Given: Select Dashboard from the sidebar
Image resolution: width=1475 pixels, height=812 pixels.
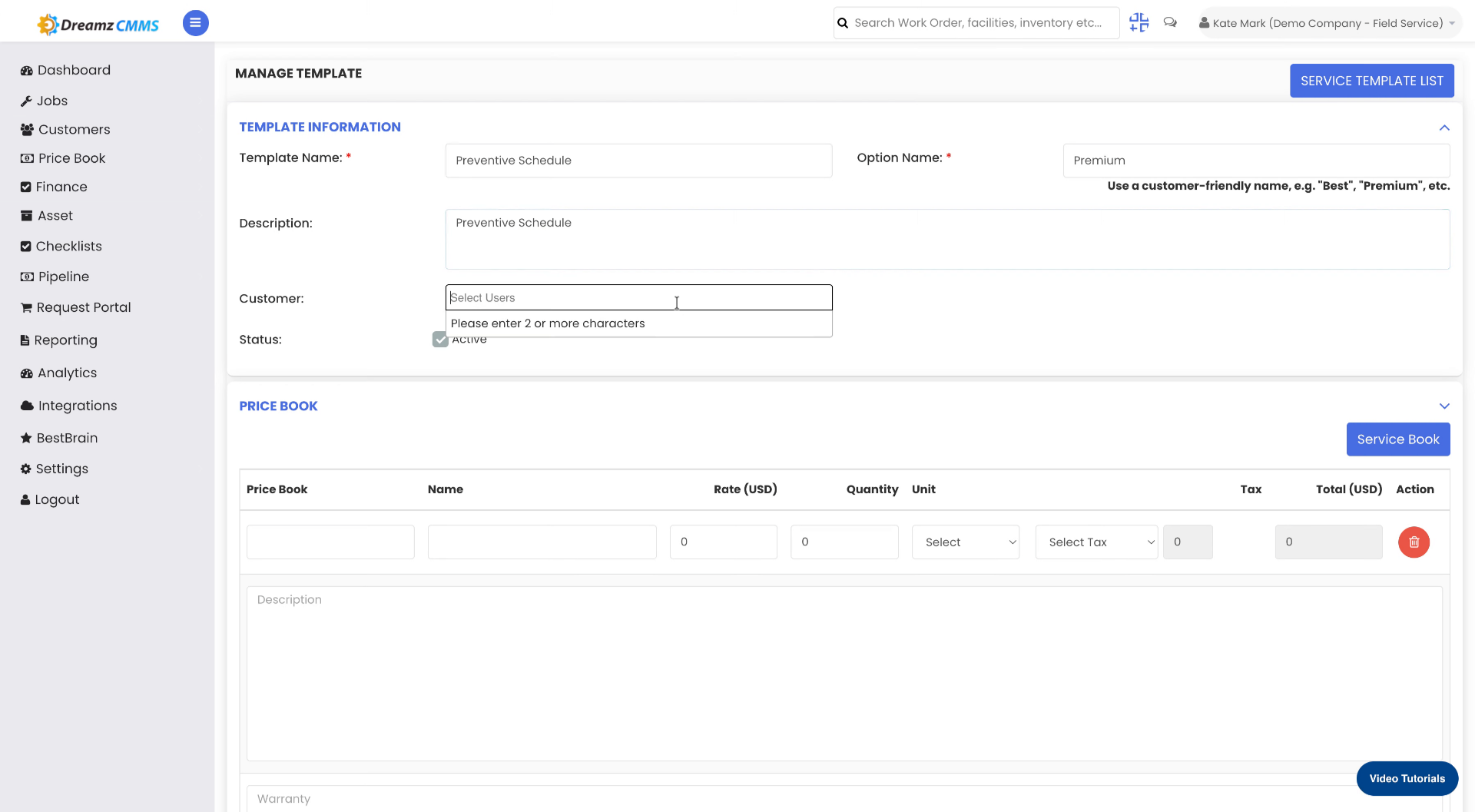Looking at the screenshot, I should tap(27, 70).
